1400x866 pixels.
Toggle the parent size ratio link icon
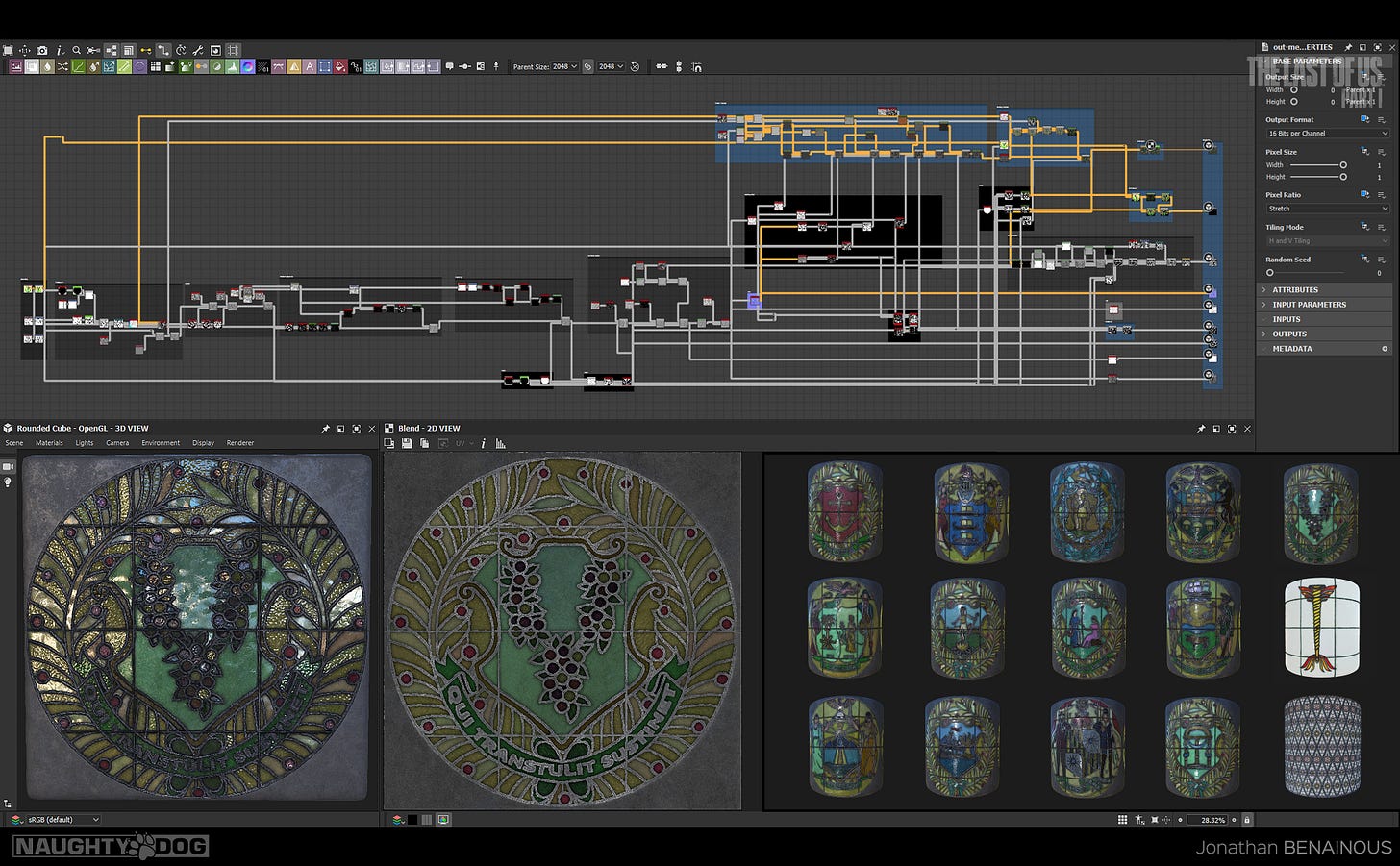pyautogui.click(x=587, y=66)
